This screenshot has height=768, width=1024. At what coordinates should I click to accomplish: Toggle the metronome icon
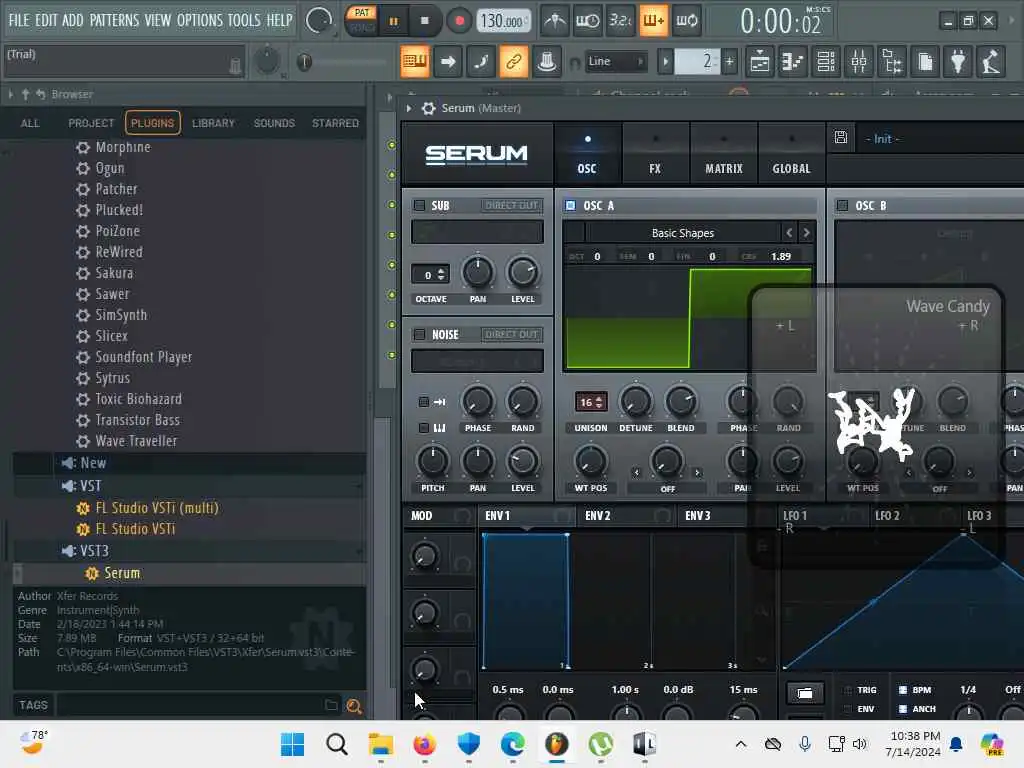click(x=554, y=21)
